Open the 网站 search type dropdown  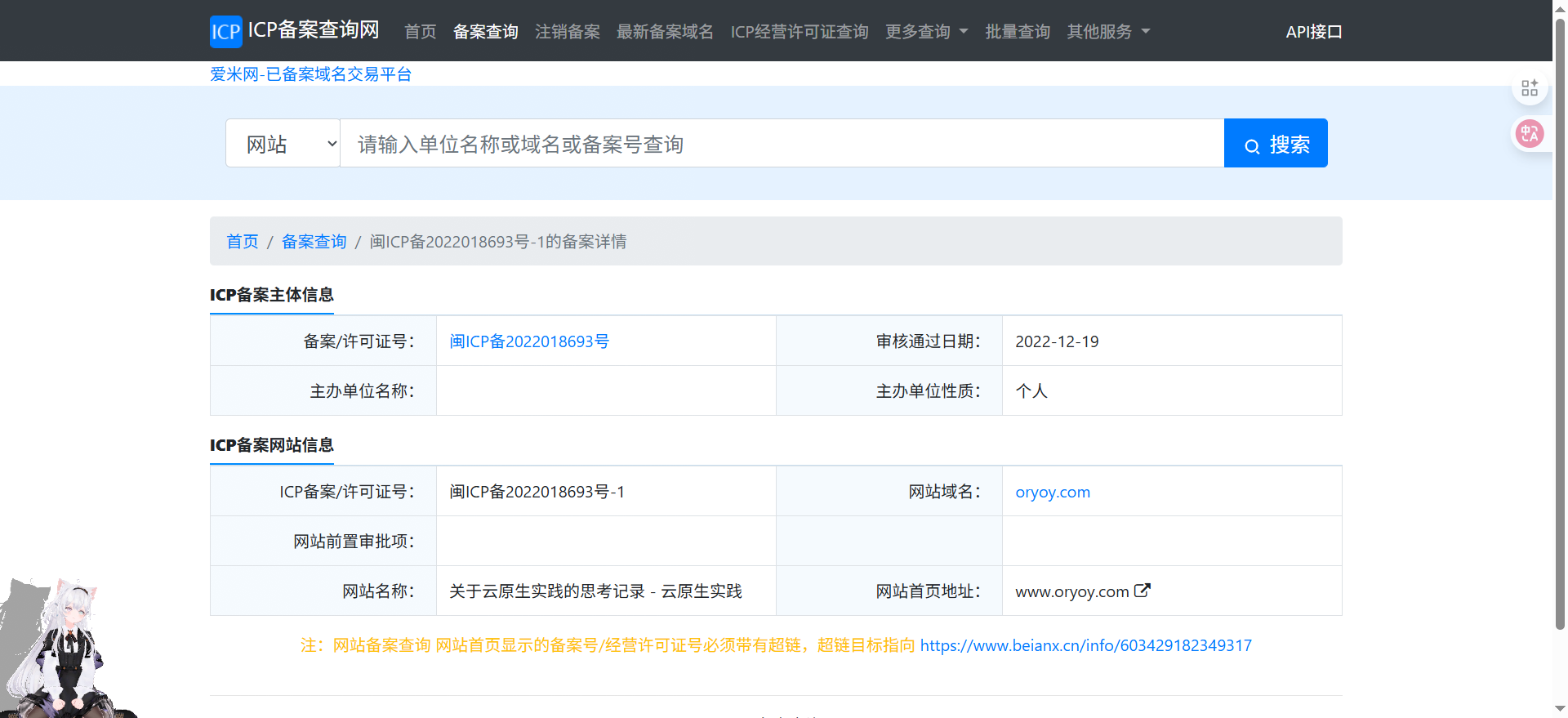(283, 144)
